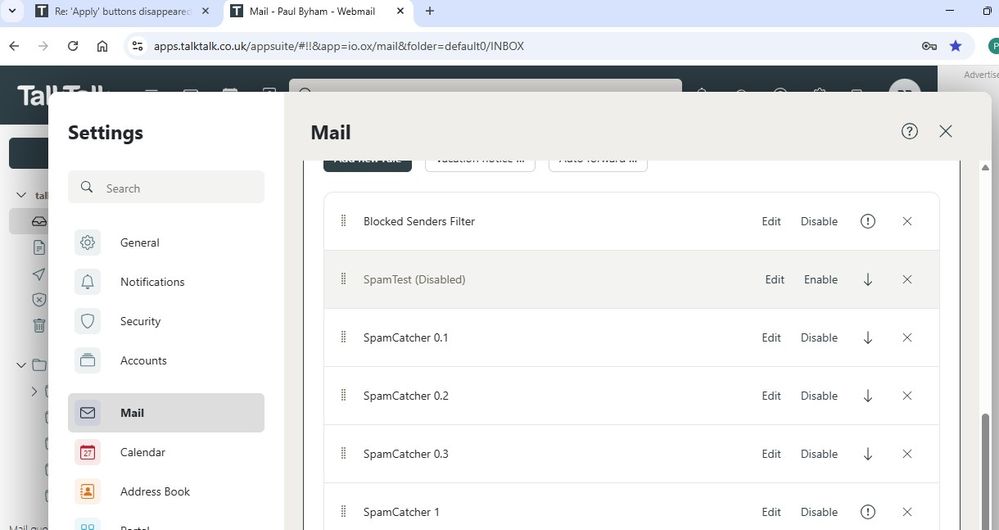This screenshot has width=999, height=530.
Task: Edit the SpamCatcher 1 rule
Action: pyautogui.click(x=770, y=512)
